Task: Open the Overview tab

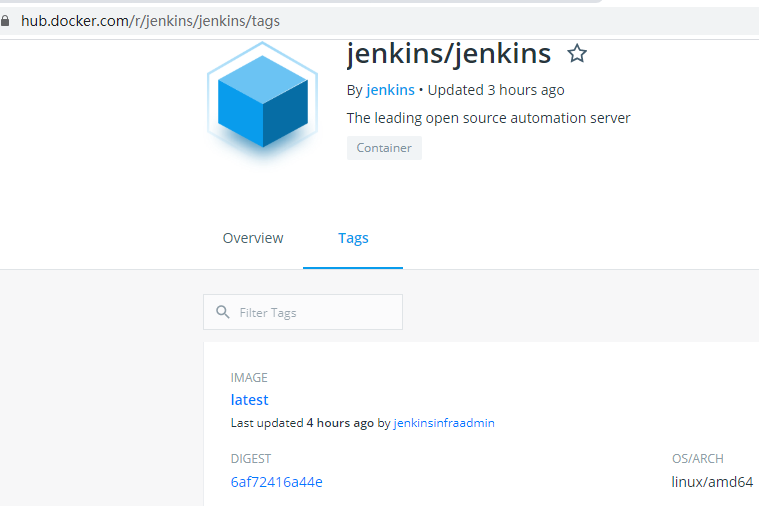Action: [x=253, y=238]
